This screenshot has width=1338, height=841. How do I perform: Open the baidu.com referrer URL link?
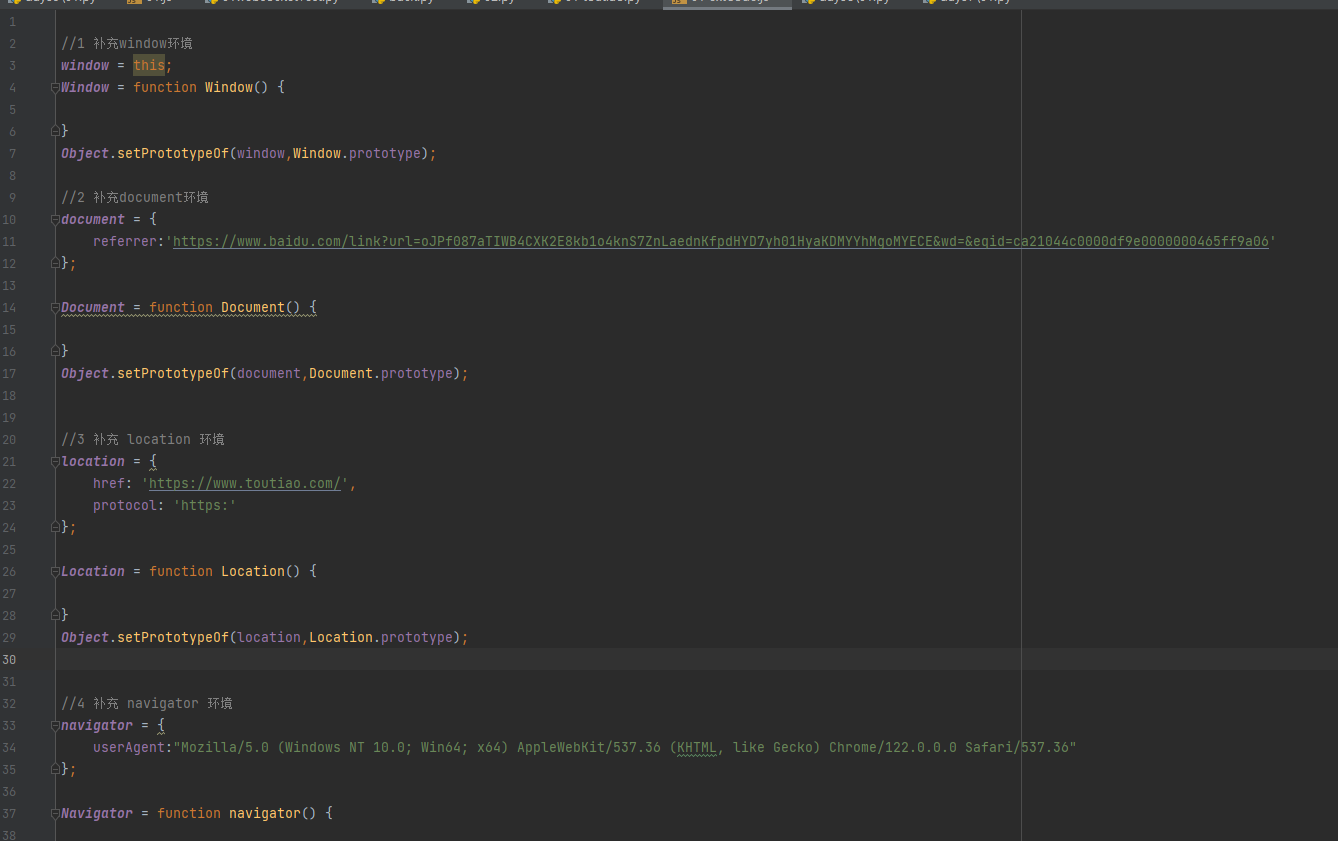721,241
